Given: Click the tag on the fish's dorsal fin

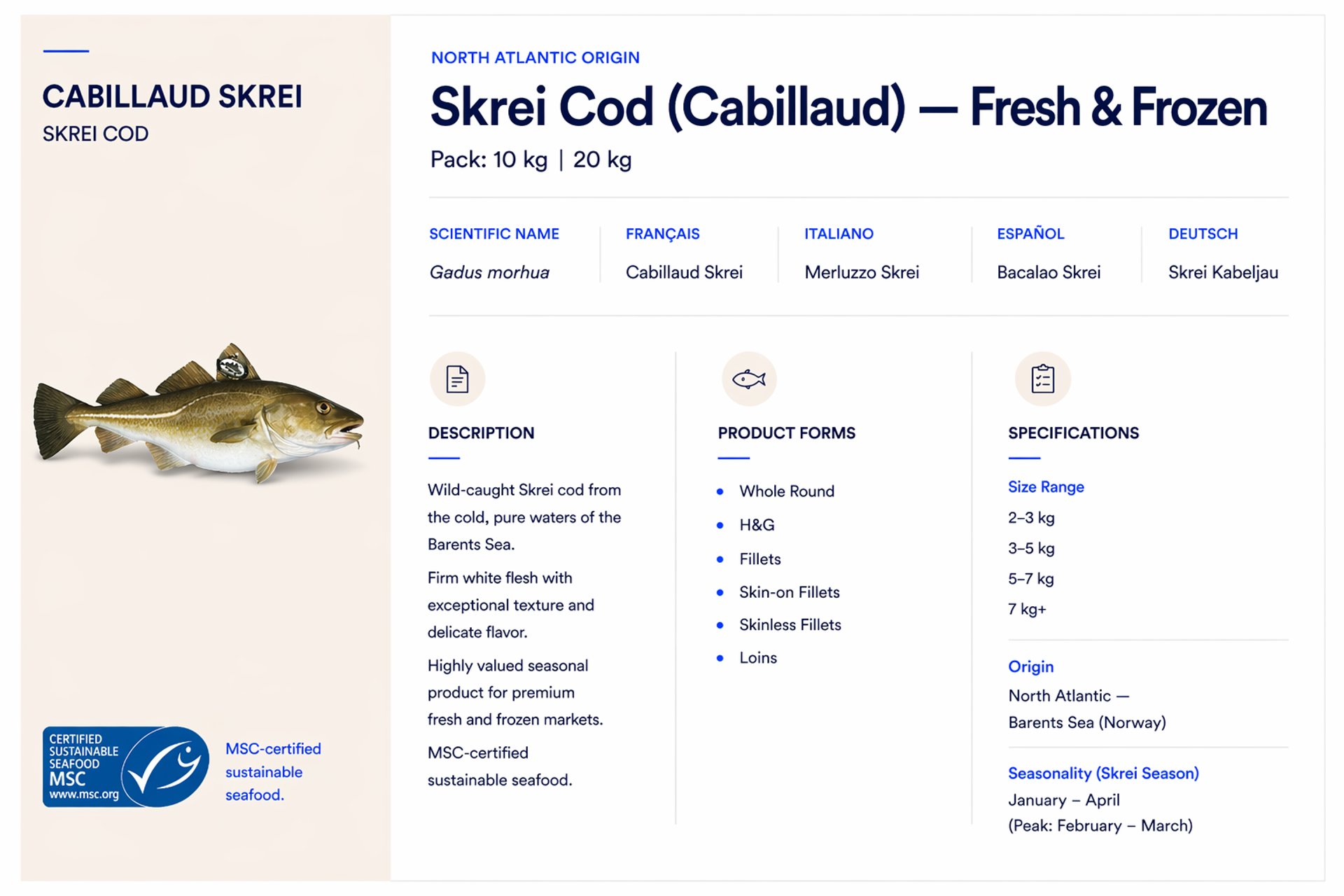Looking at the screenshot, I should 231,365.
